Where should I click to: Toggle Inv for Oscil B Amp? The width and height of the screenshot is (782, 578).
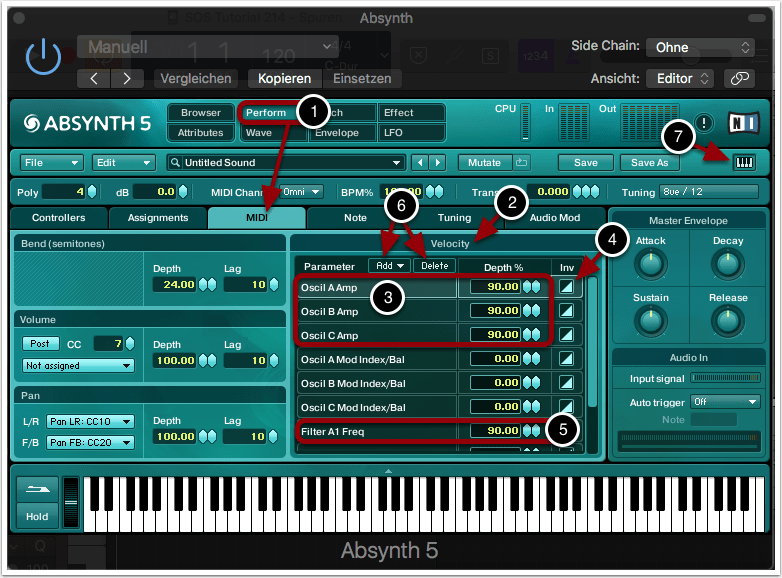tap(568, 311)
